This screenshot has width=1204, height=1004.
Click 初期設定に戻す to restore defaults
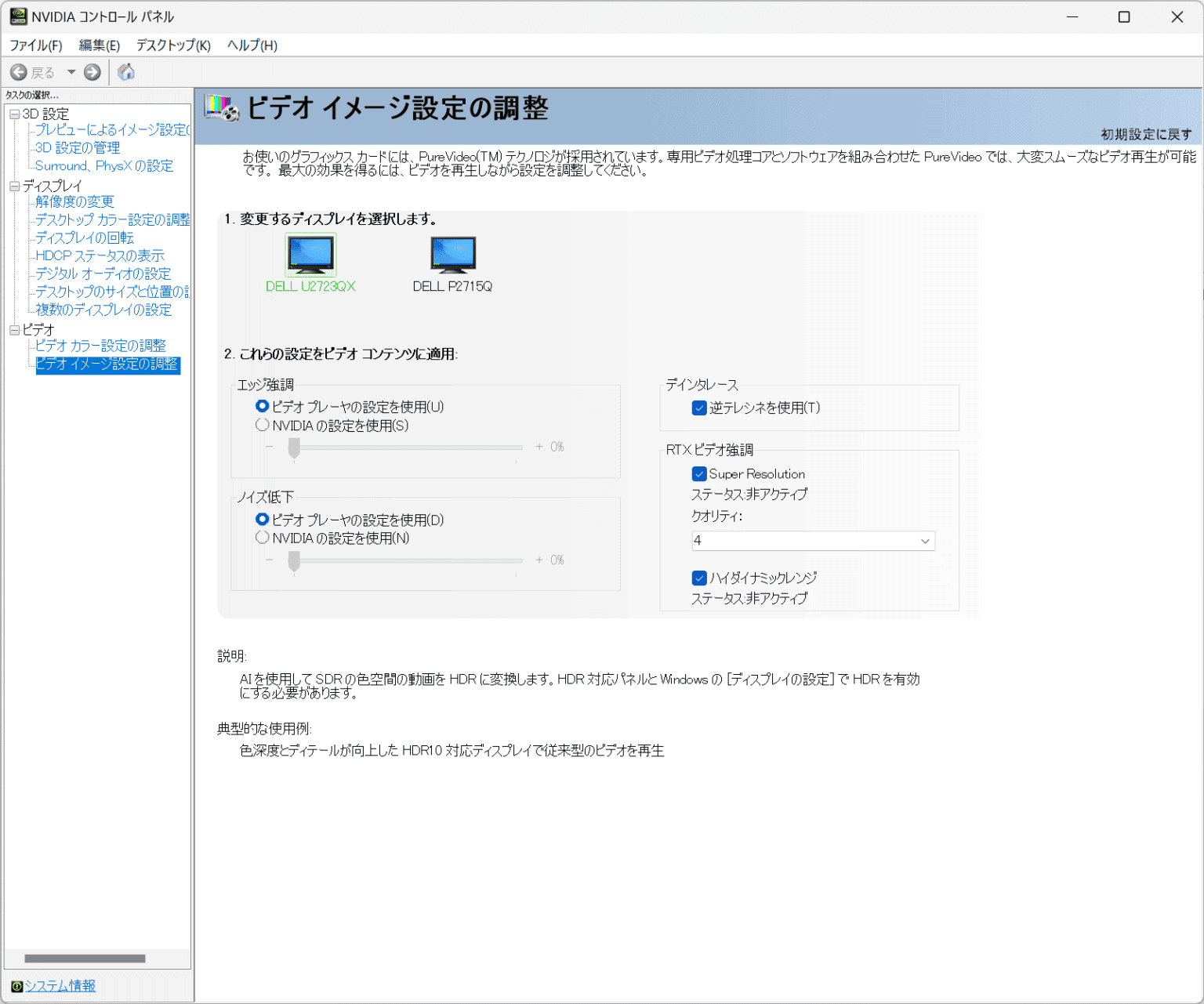pyautogui.click(x=1146, y=134)
